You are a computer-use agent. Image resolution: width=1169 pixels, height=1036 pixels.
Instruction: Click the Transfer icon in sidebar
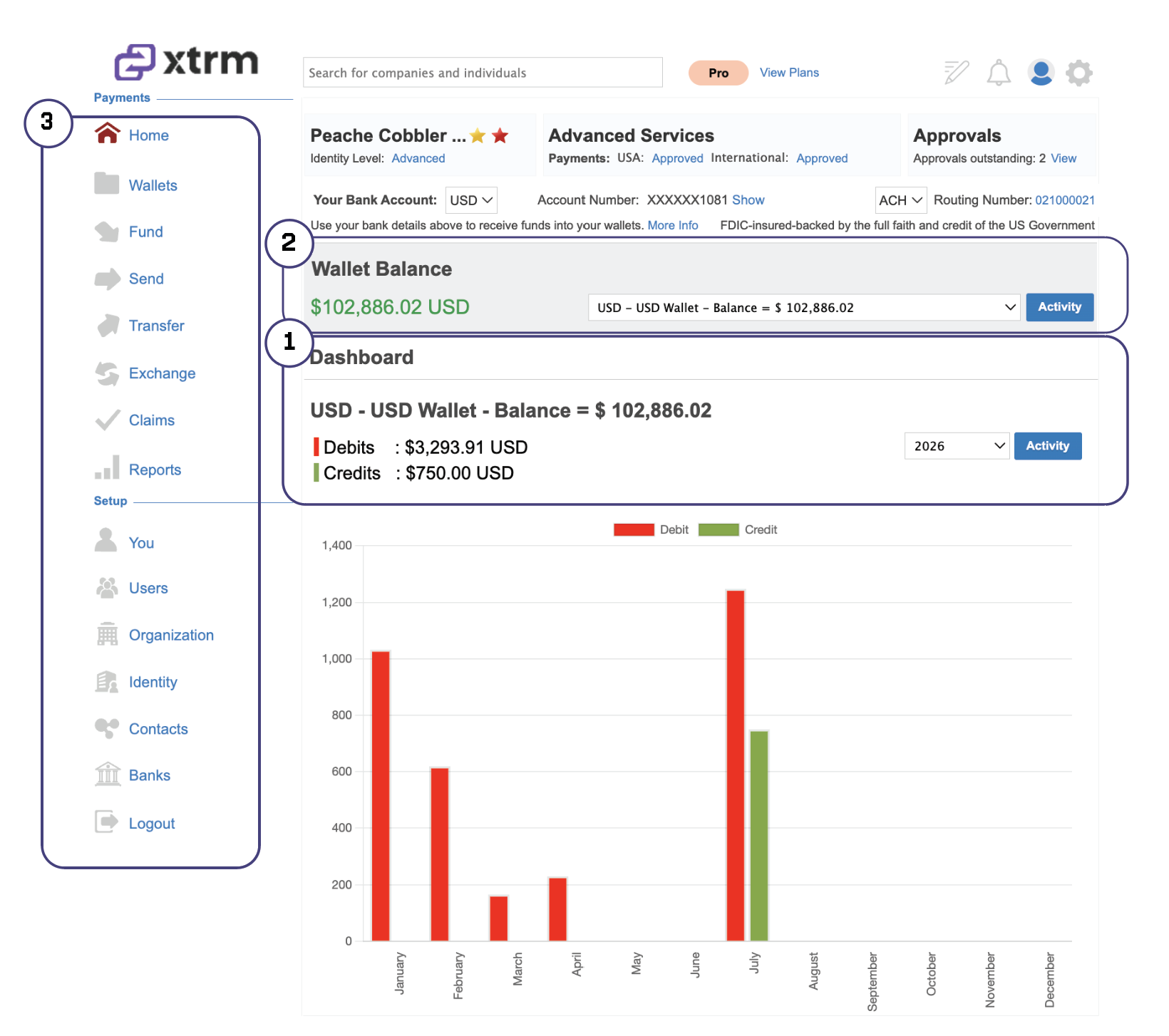pos(108,326)
